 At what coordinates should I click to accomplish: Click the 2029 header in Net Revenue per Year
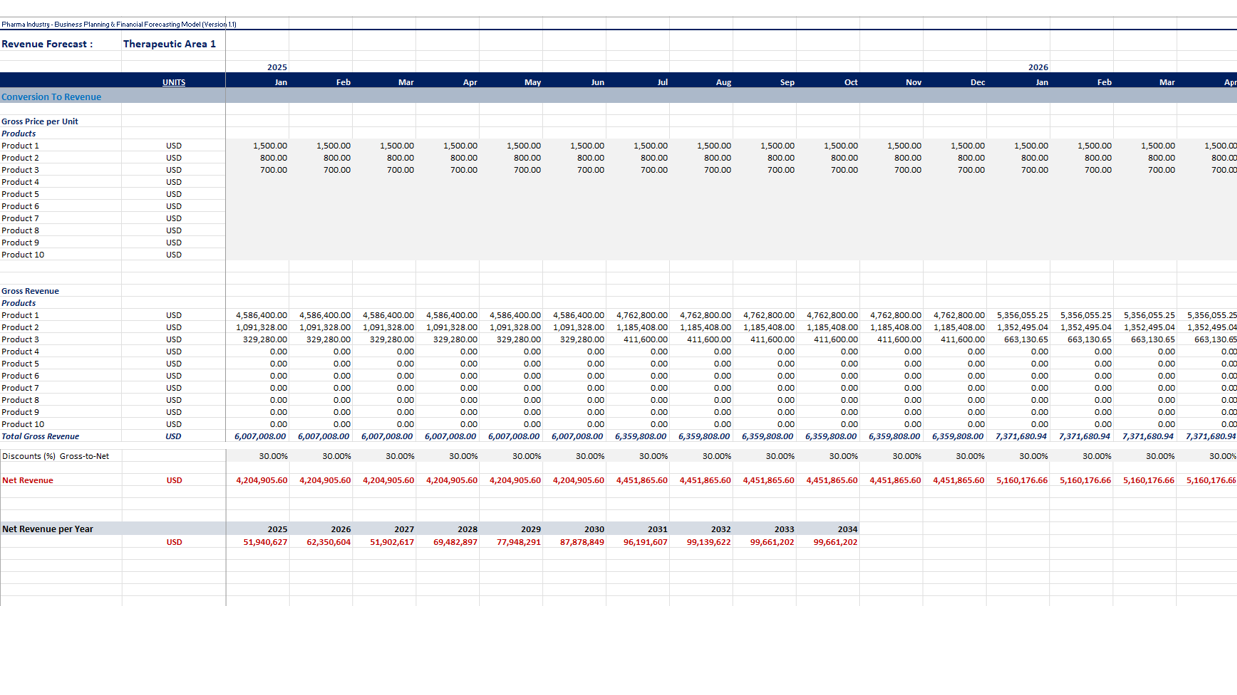(x=531, y=529)
